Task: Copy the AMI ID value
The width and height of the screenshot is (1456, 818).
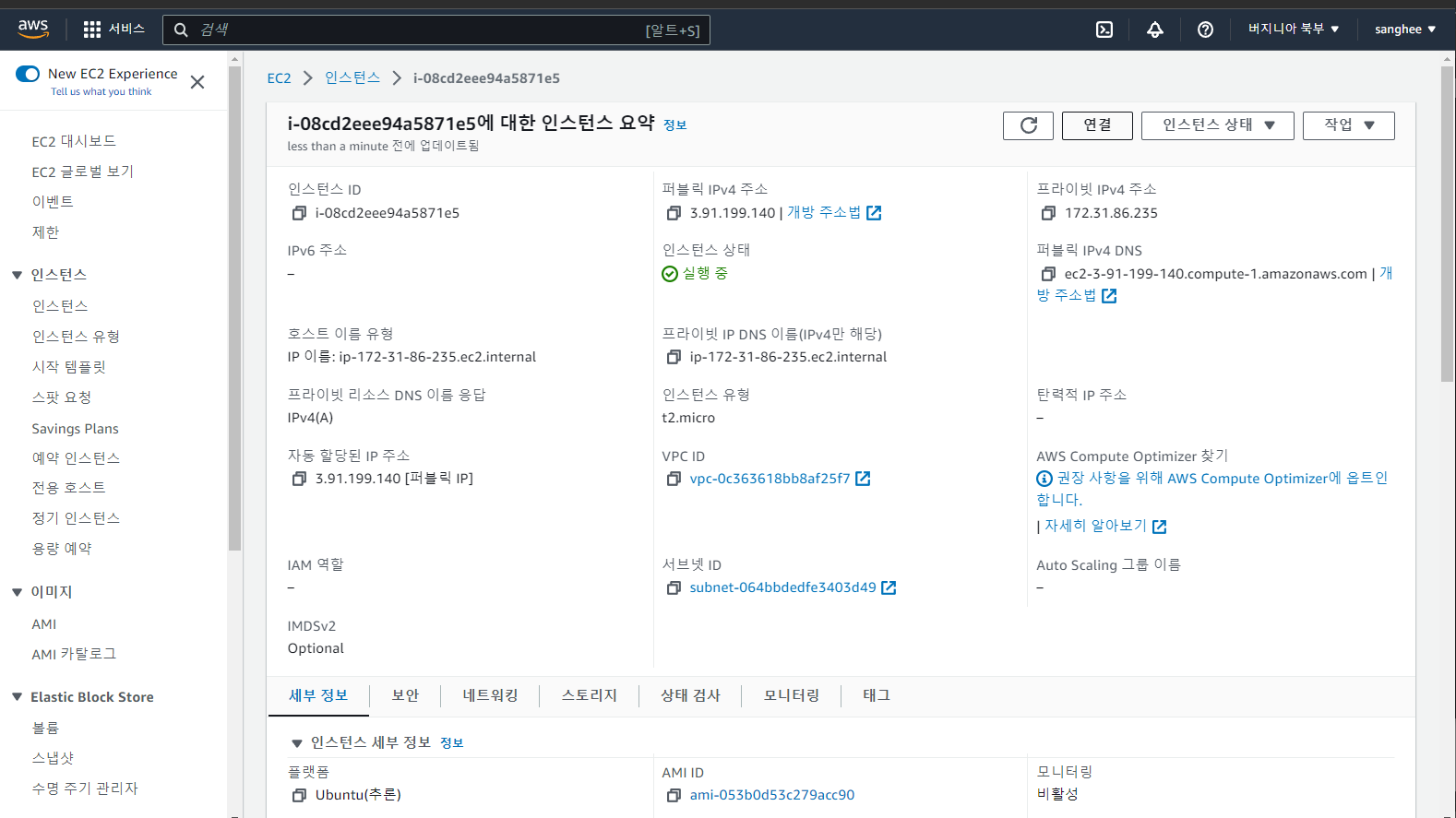Action: point(674,795)
